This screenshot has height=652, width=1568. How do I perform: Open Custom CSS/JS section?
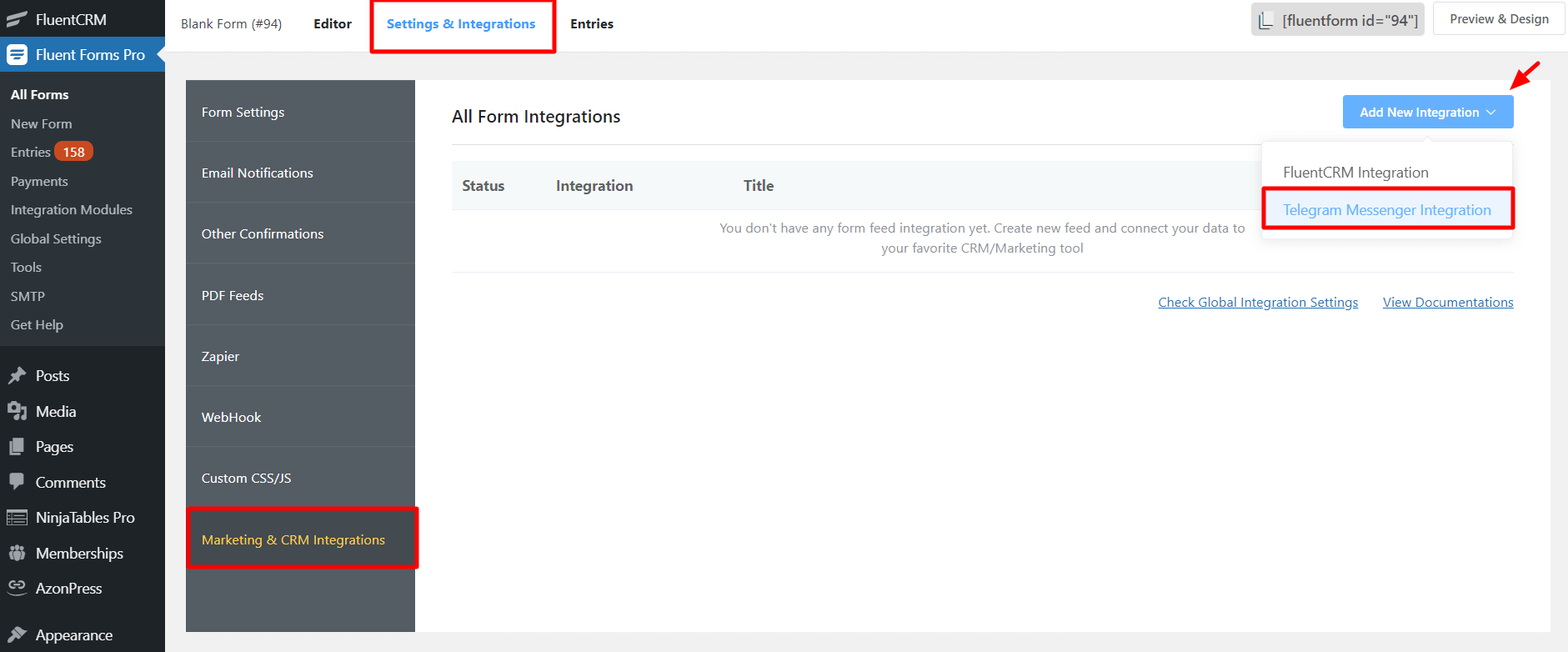point(300,478)
